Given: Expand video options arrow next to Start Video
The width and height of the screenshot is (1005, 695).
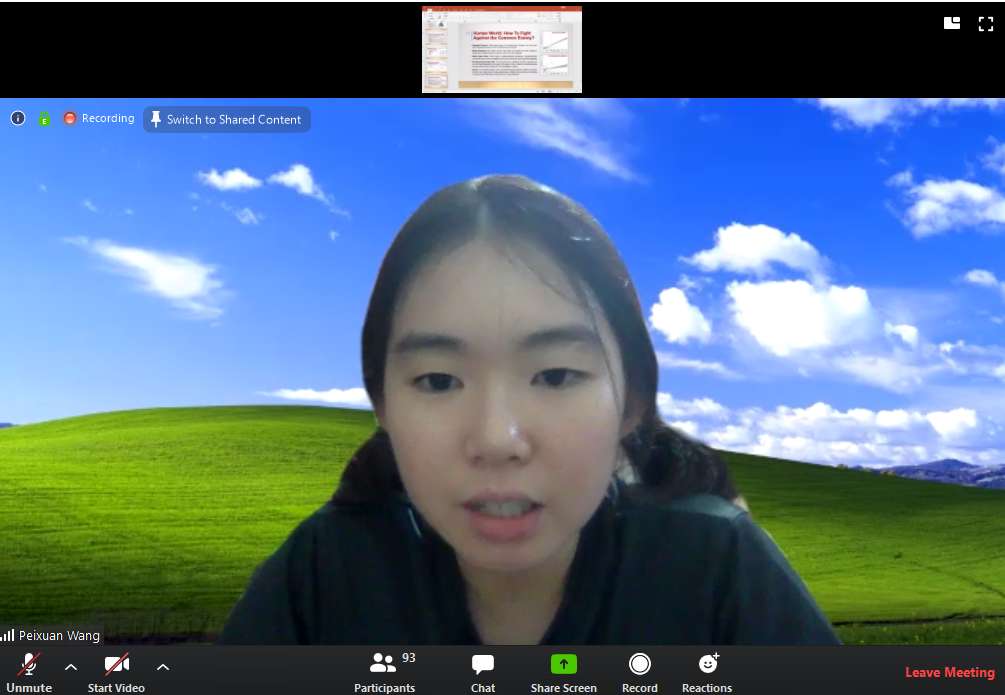Looking at the screenshot, I should pyautogui.click(x=163, y=667).
